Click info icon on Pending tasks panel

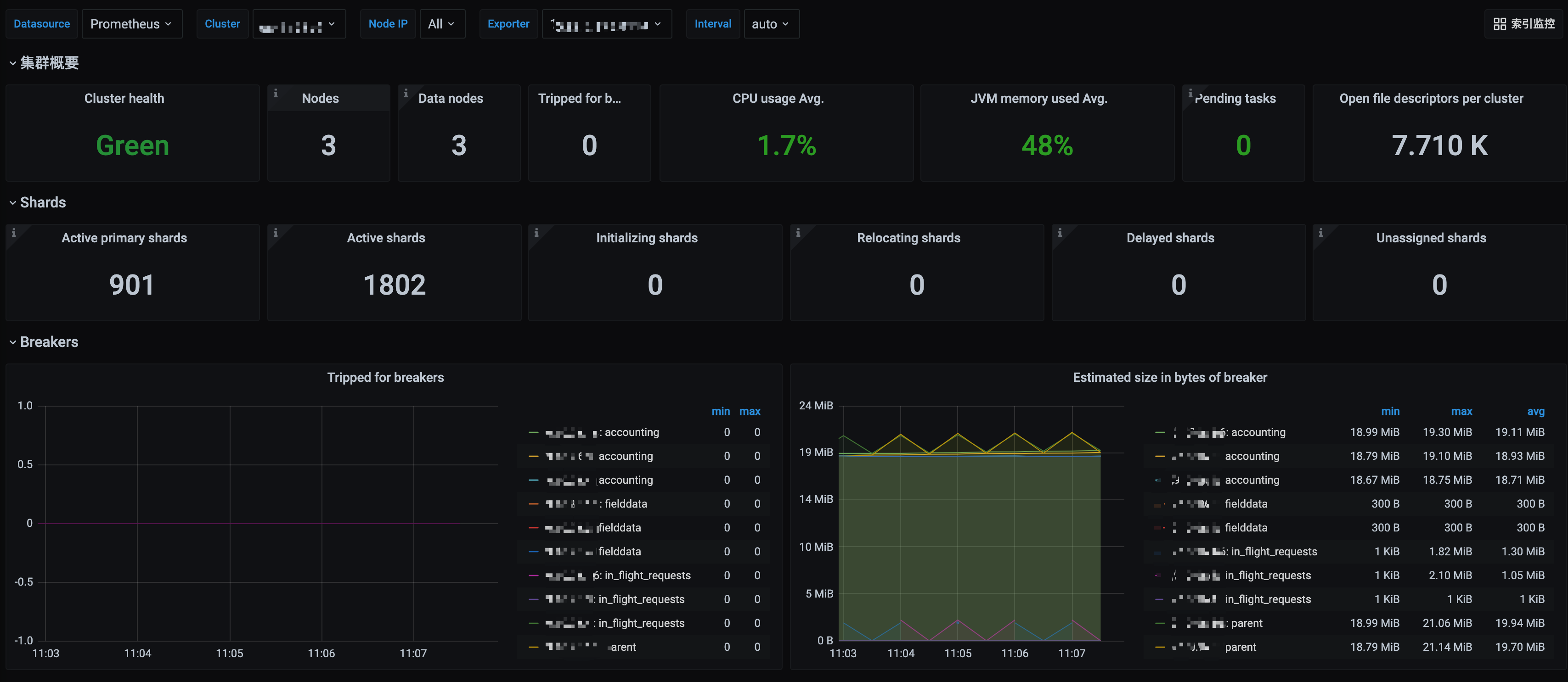(x=1190, y=93)
